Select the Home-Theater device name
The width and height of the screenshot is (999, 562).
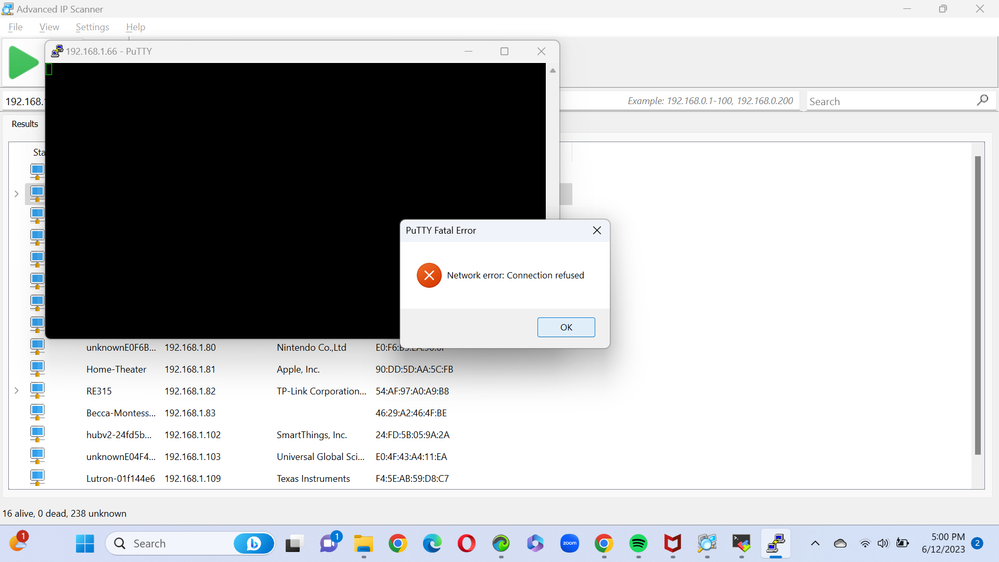116,369
